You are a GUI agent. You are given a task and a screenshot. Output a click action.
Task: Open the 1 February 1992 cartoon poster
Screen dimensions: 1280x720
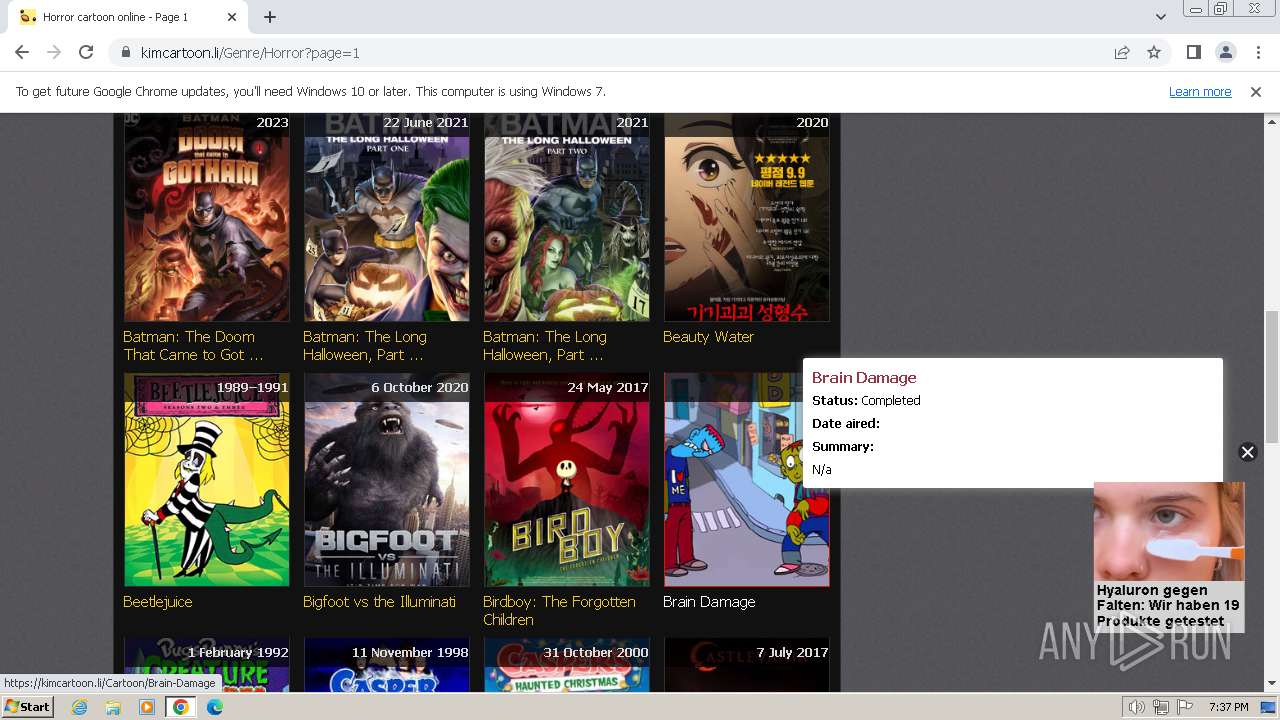coord(207,665)
